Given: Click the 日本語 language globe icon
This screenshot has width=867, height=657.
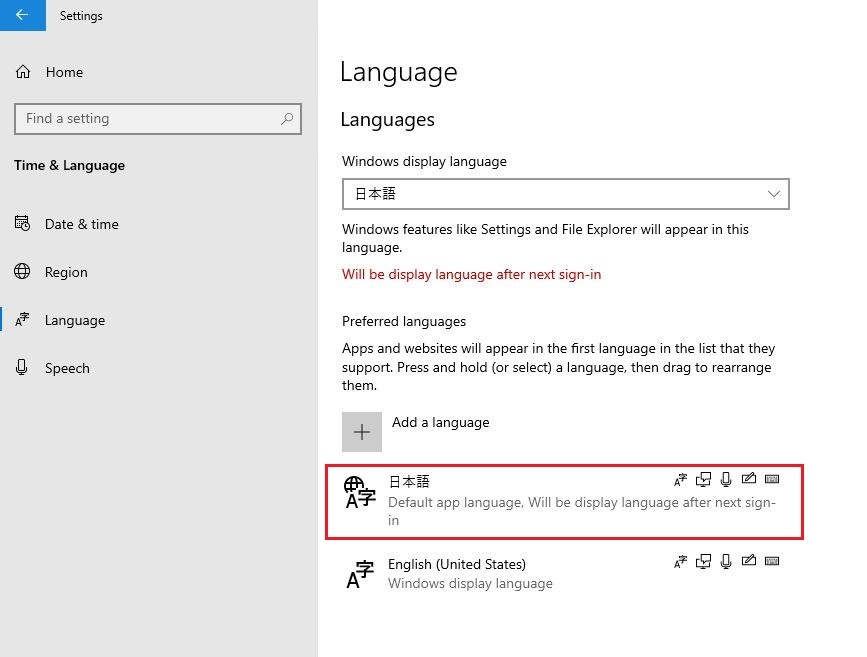Looking at the screenshot, I should click(x=359, y=492).
